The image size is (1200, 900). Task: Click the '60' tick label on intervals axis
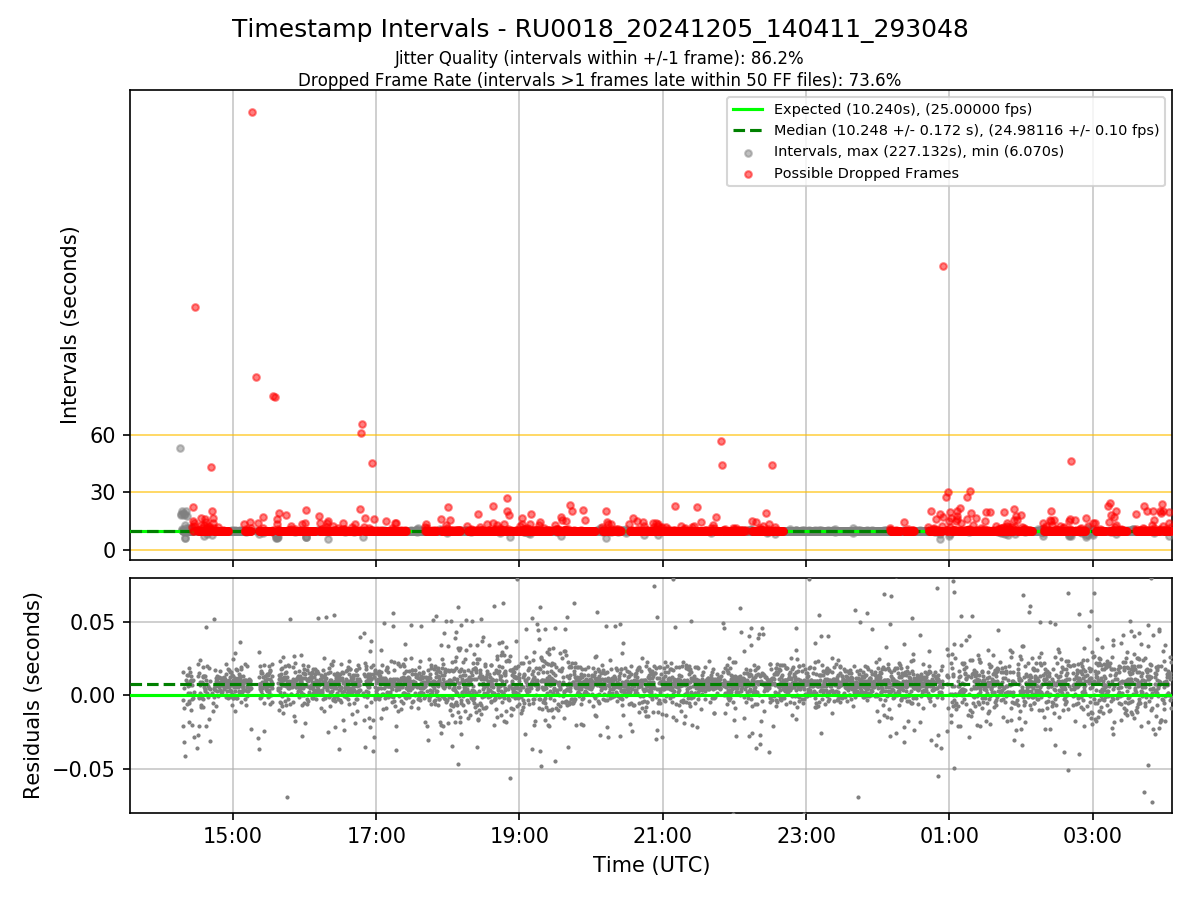click(105, 435)
